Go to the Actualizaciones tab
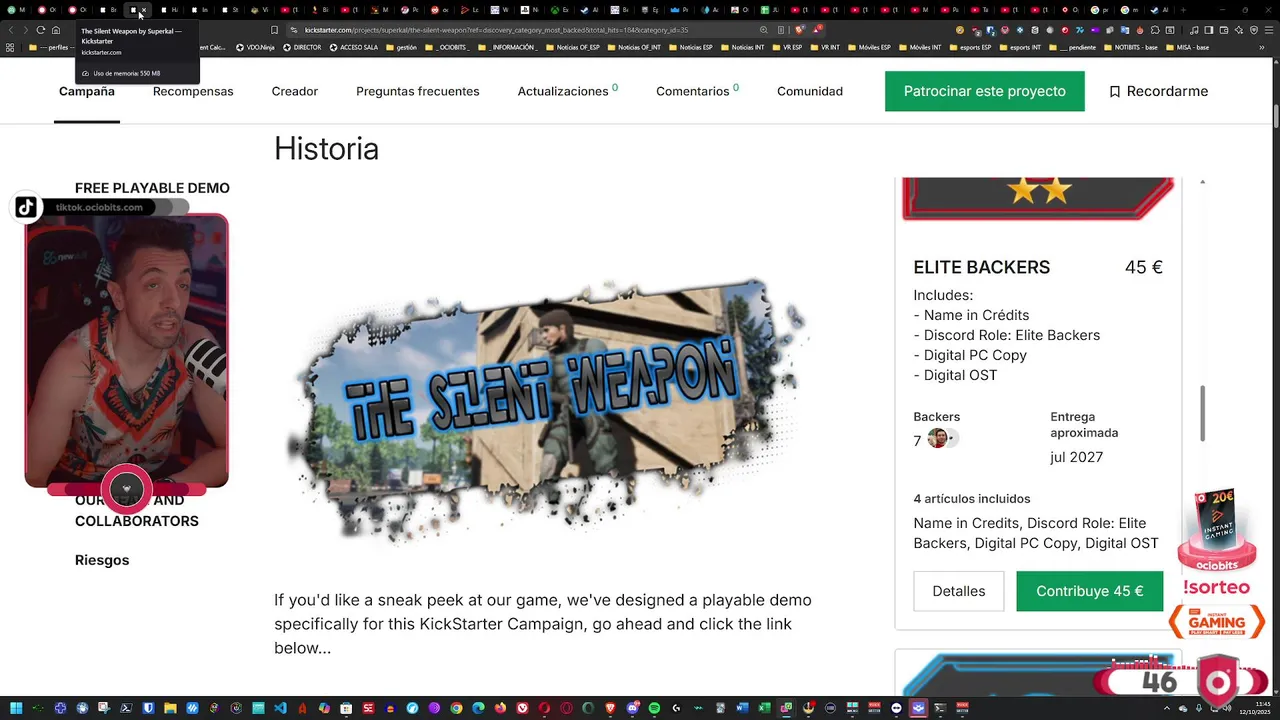 coord(567,91)
